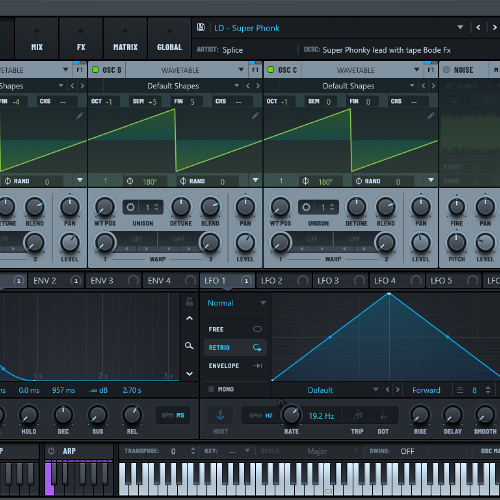This screenshot has width=500, height=500.
Task: Go to previous preset arrow
Action: pyautogui.click(x=478, y=27)
